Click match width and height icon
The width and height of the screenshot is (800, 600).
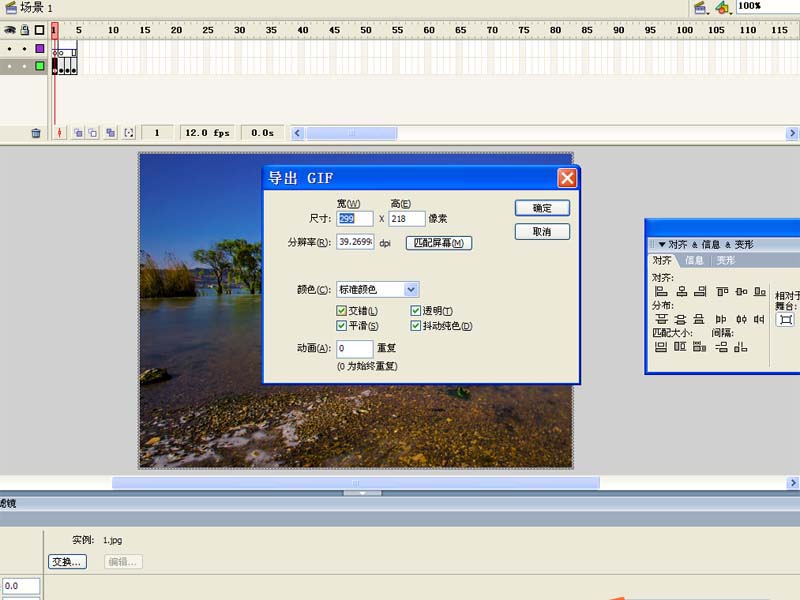(x=699, y=347)
